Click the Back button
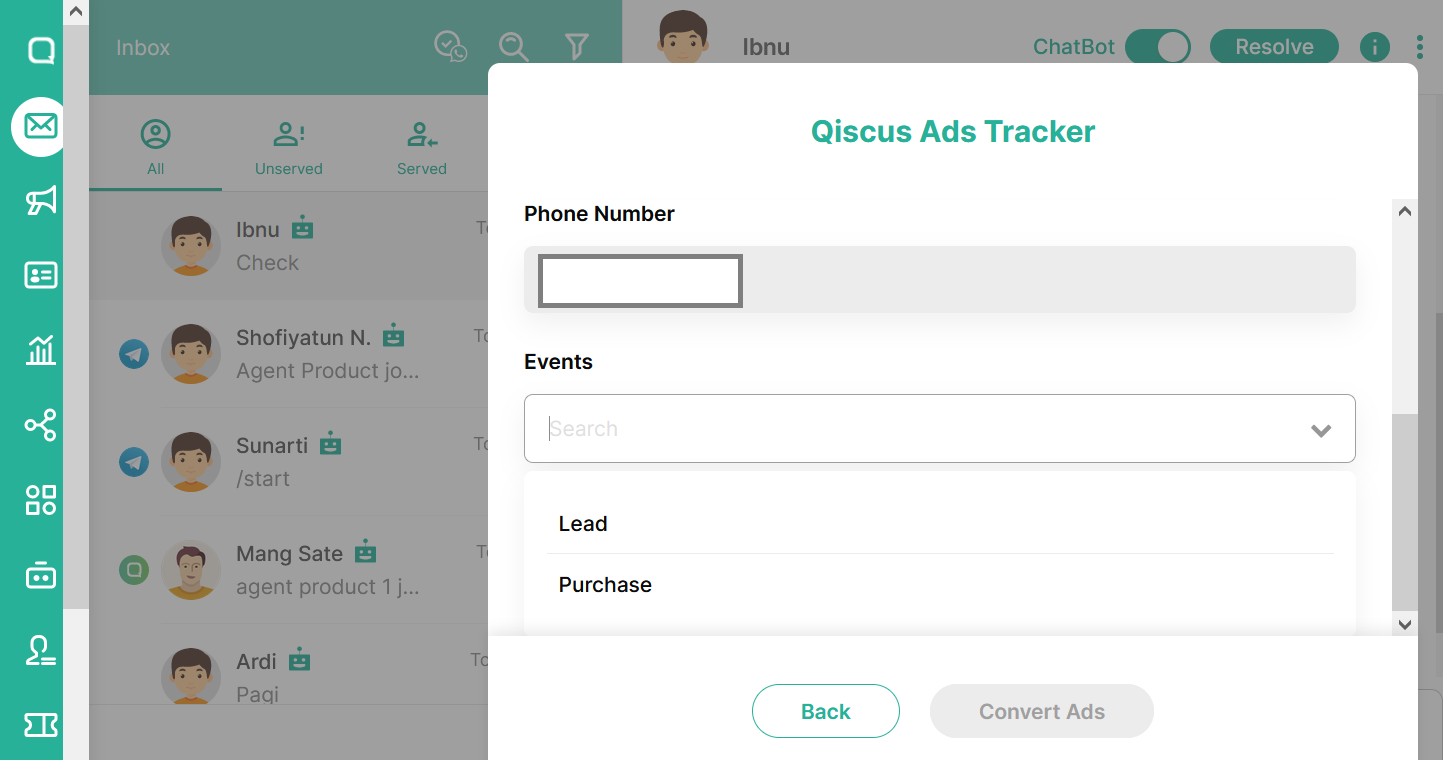Screen dimensions: 1443x760 825,711
